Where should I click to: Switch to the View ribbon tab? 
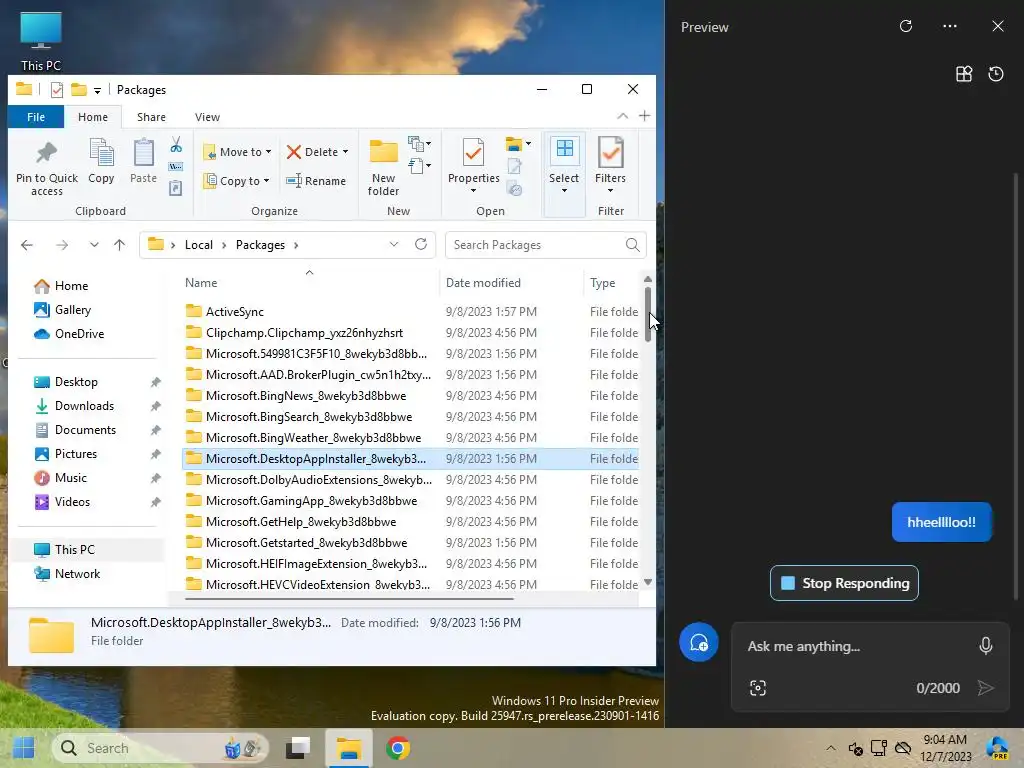(207, 117)
